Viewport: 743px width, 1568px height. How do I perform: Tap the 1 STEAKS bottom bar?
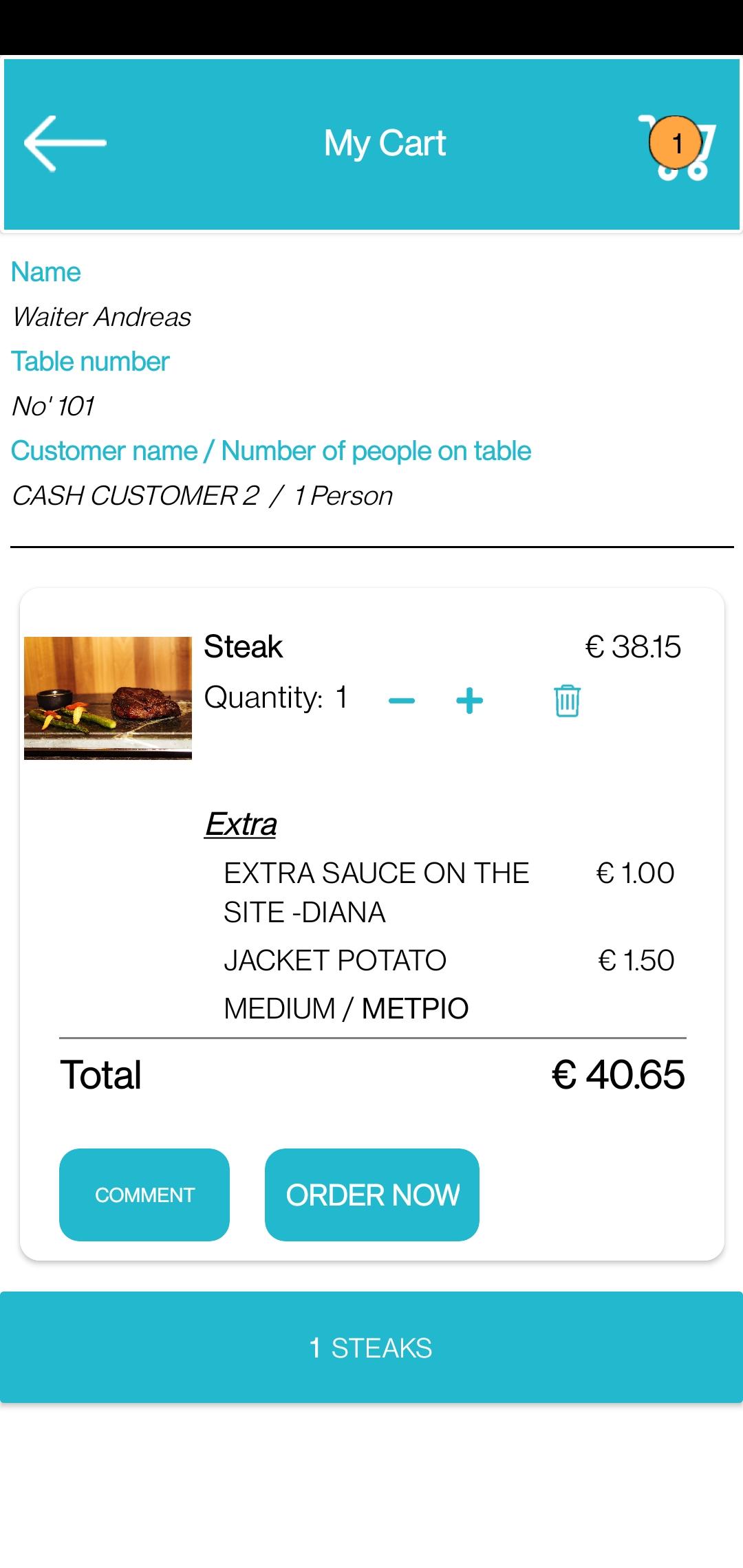(371, 1347)
